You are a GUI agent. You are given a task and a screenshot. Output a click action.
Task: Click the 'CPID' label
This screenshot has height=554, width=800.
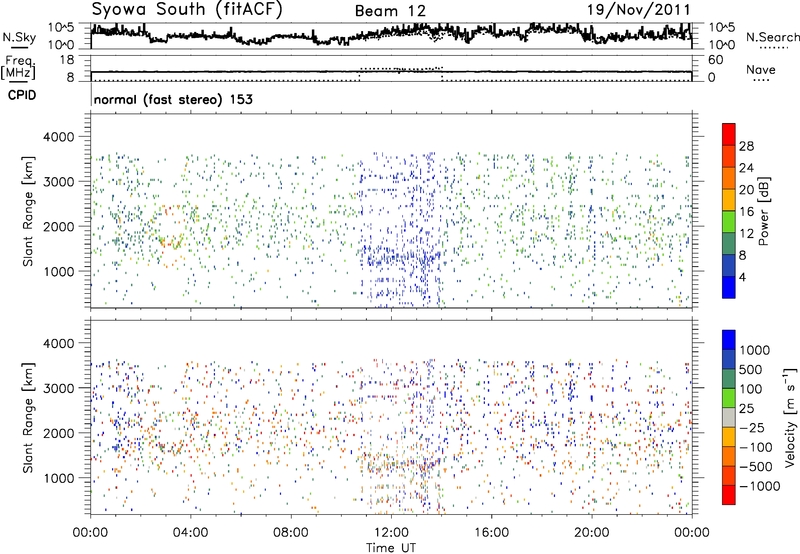coord(22,95)
